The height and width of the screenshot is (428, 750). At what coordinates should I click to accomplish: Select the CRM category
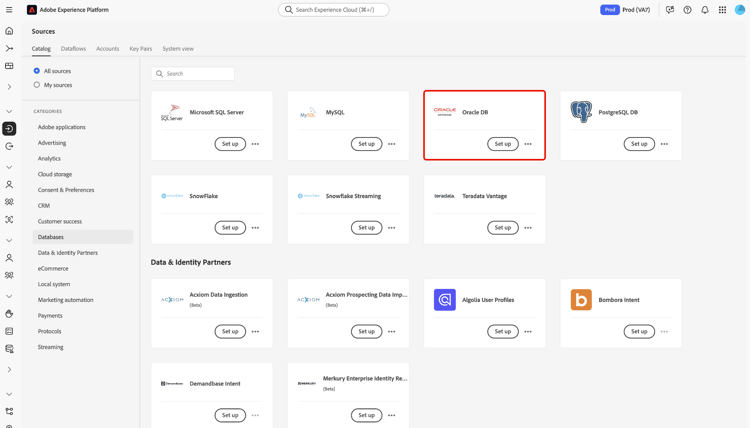[44, 206]
